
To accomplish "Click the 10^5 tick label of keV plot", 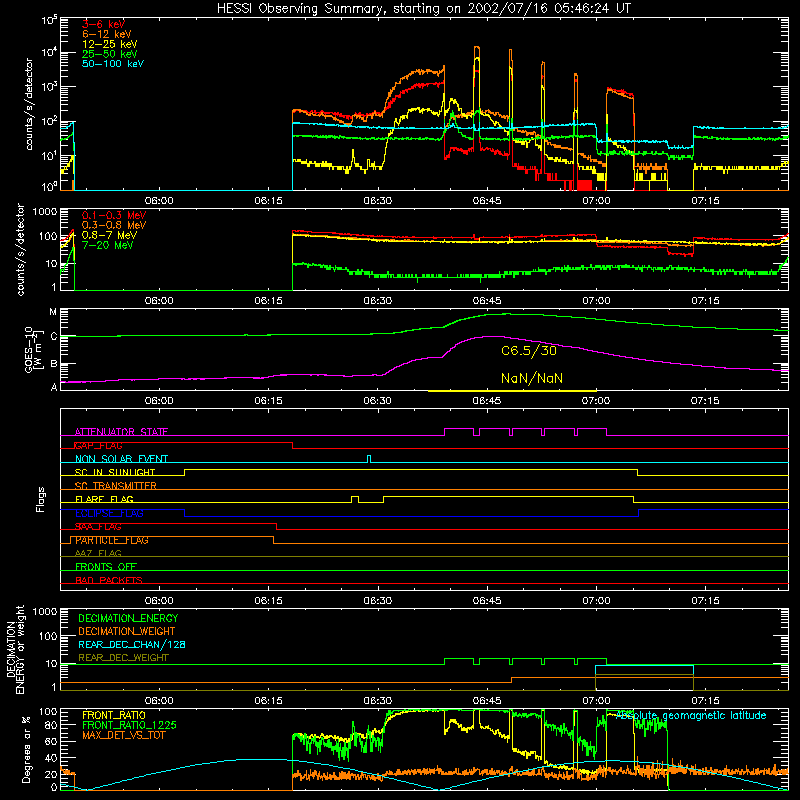I will coord(49,20).
